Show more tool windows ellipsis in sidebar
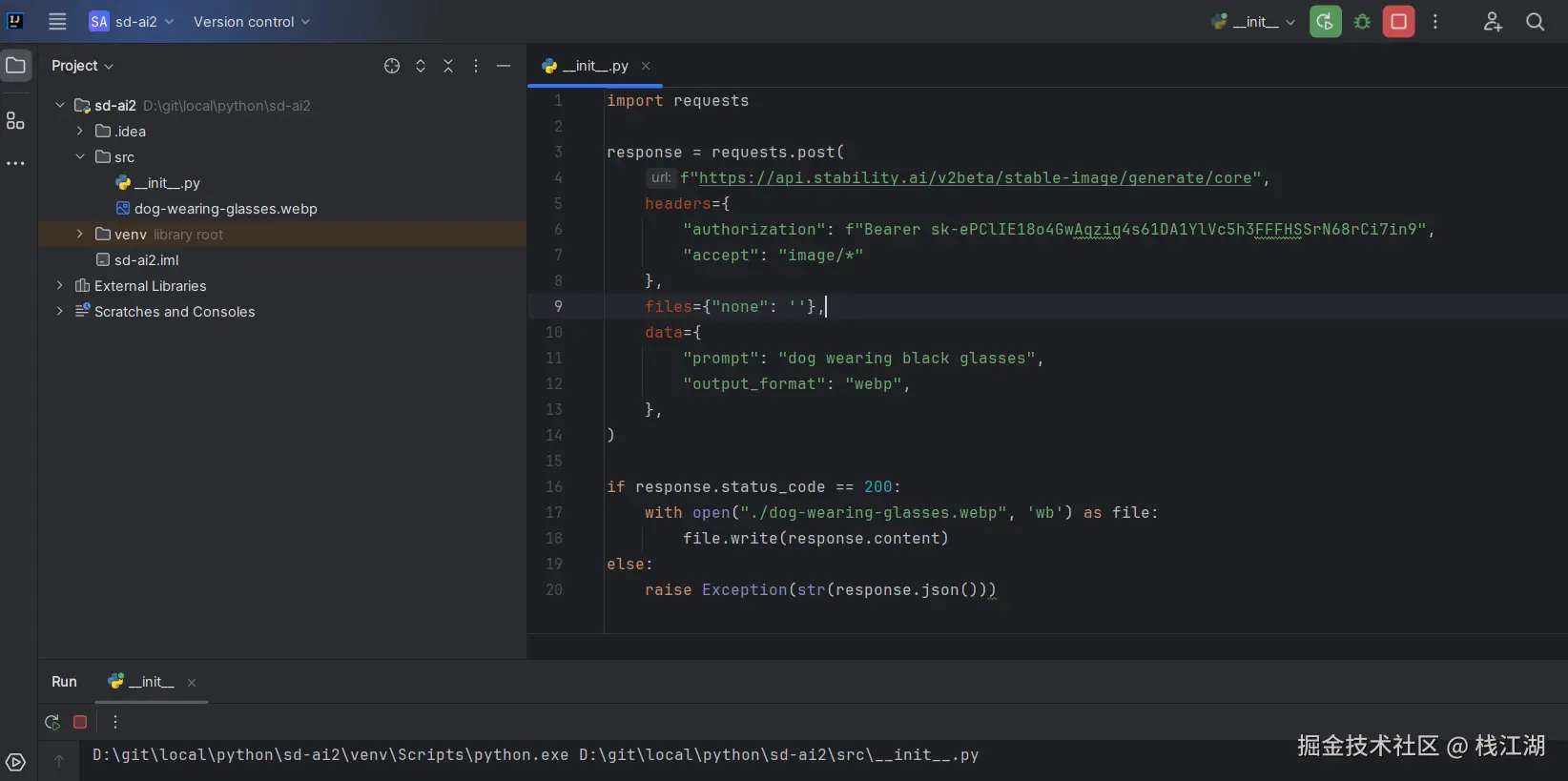 point(15,163)
